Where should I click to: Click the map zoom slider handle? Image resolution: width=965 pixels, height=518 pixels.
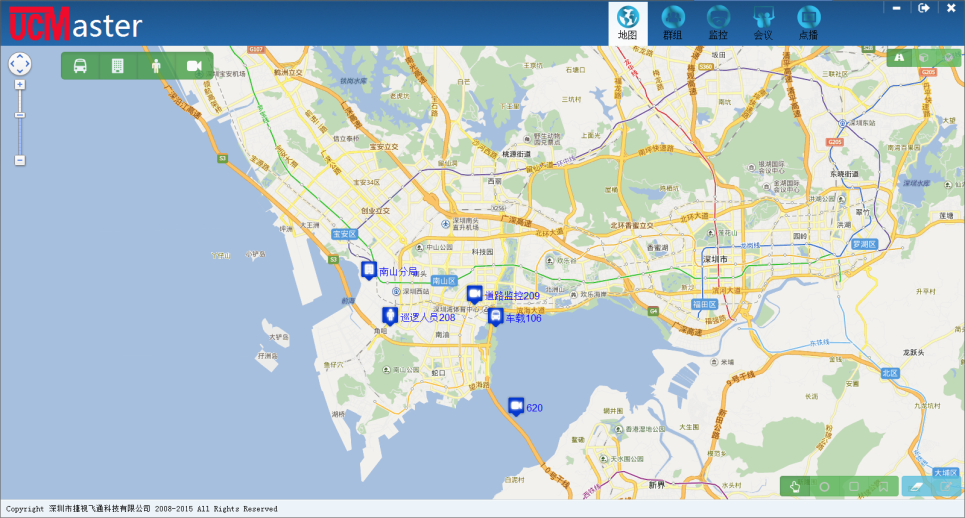(20, 116)
